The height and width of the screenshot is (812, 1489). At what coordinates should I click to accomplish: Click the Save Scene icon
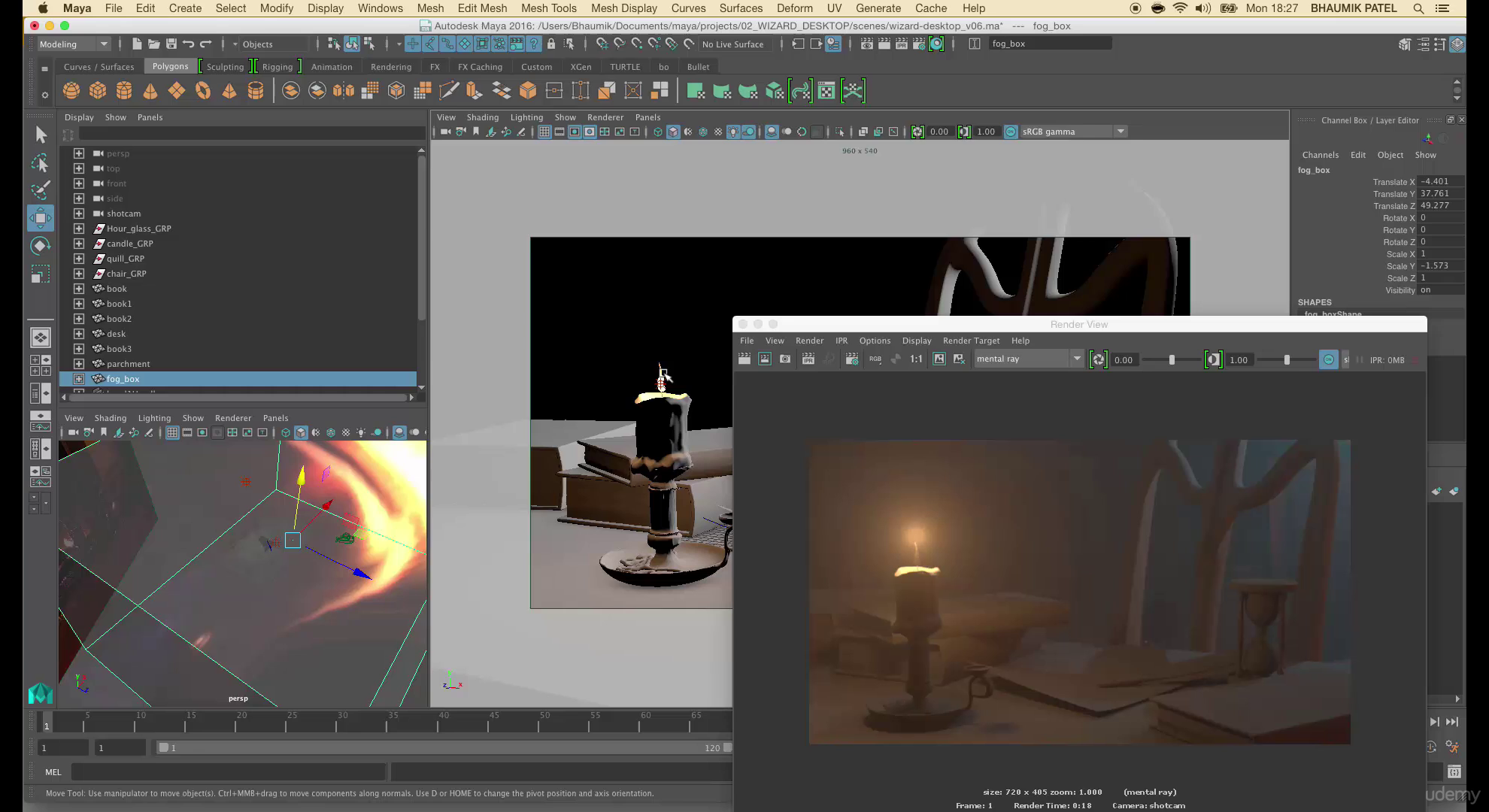[171, 44]
